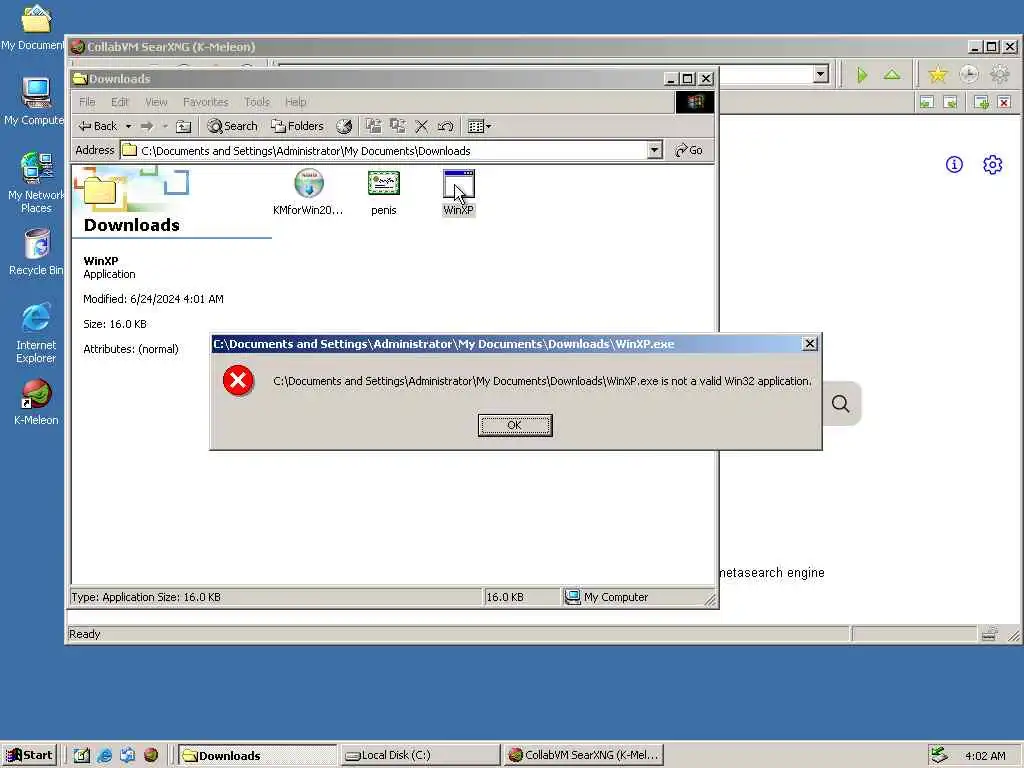Switch to Downloads taskbar button
This screenshot has width=1024, height=768.
(257, 756)
